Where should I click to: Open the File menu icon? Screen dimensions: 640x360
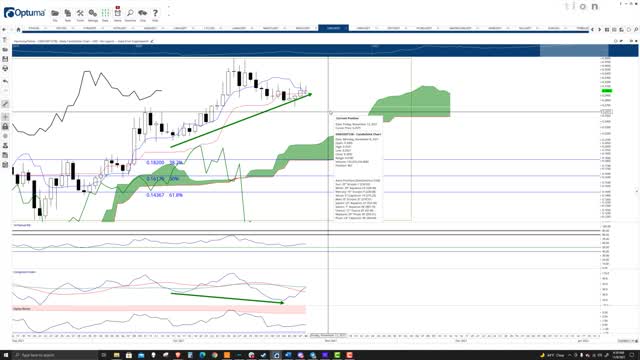click(x=55, y=13)
